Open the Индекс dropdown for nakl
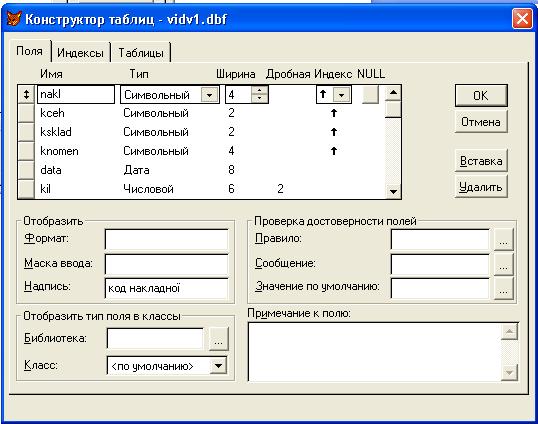Screen dimensions: 538x424 pos(341,95)
